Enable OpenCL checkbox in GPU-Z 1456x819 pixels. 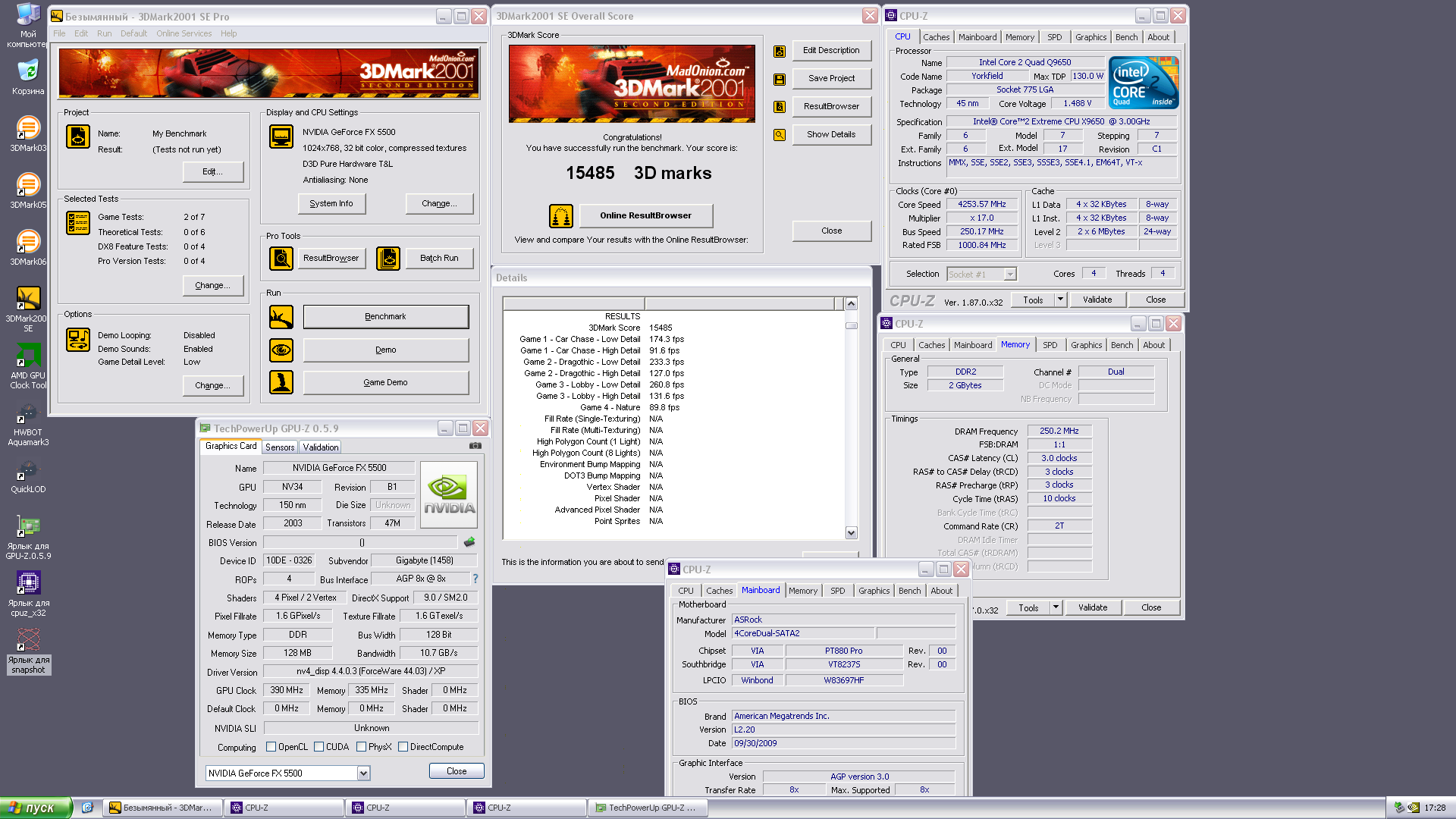tap(271, 747)
